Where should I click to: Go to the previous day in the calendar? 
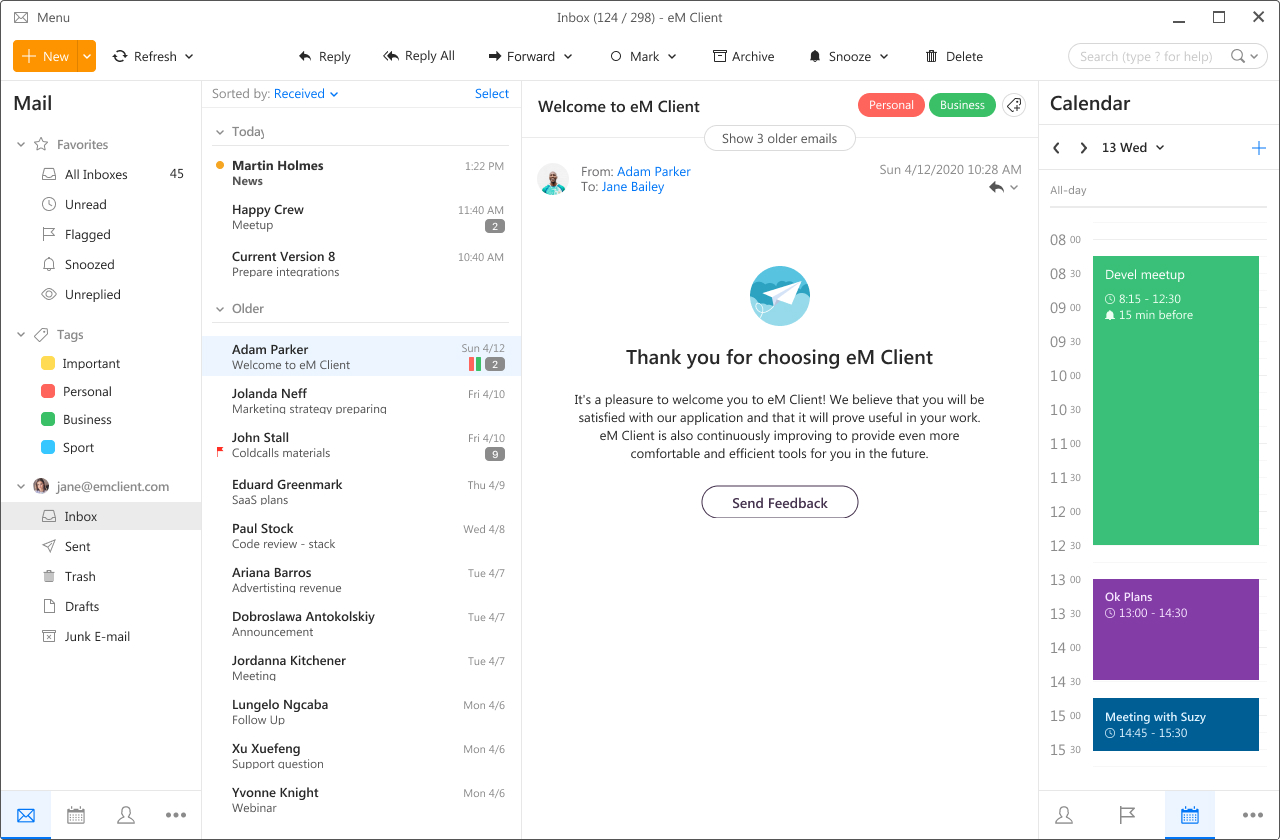1057,148
